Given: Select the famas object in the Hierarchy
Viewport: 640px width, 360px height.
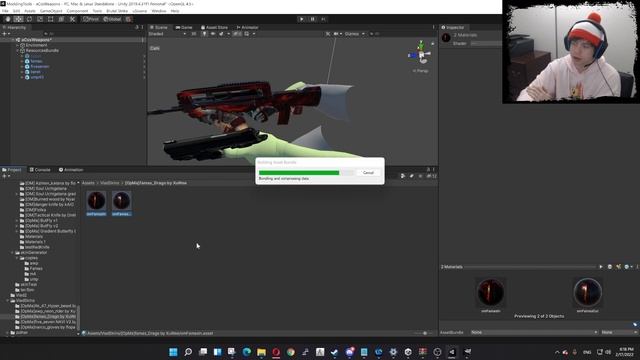Looking at the screenshot, I should [36, 61].
